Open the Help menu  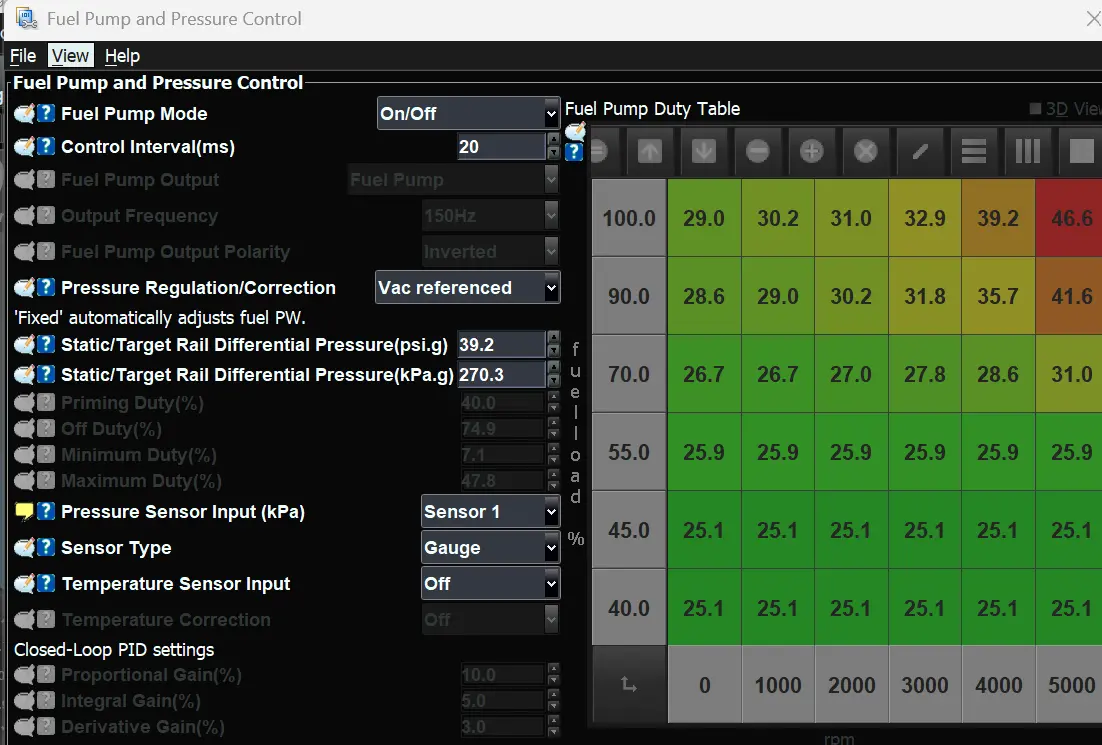(122, 56)
